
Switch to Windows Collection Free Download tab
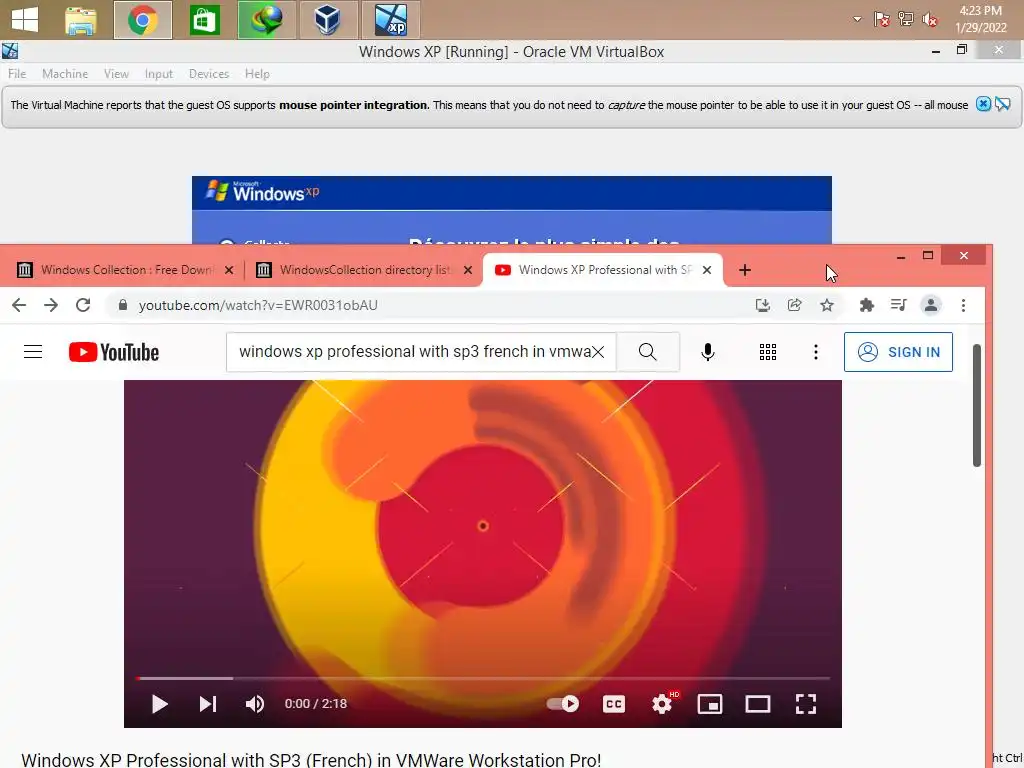(x=125, y=270)
